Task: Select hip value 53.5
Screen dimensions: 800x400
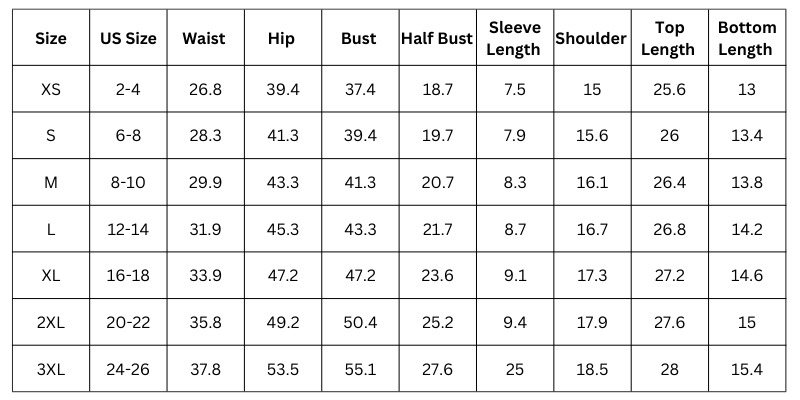Action: click(x=283, y=369)
